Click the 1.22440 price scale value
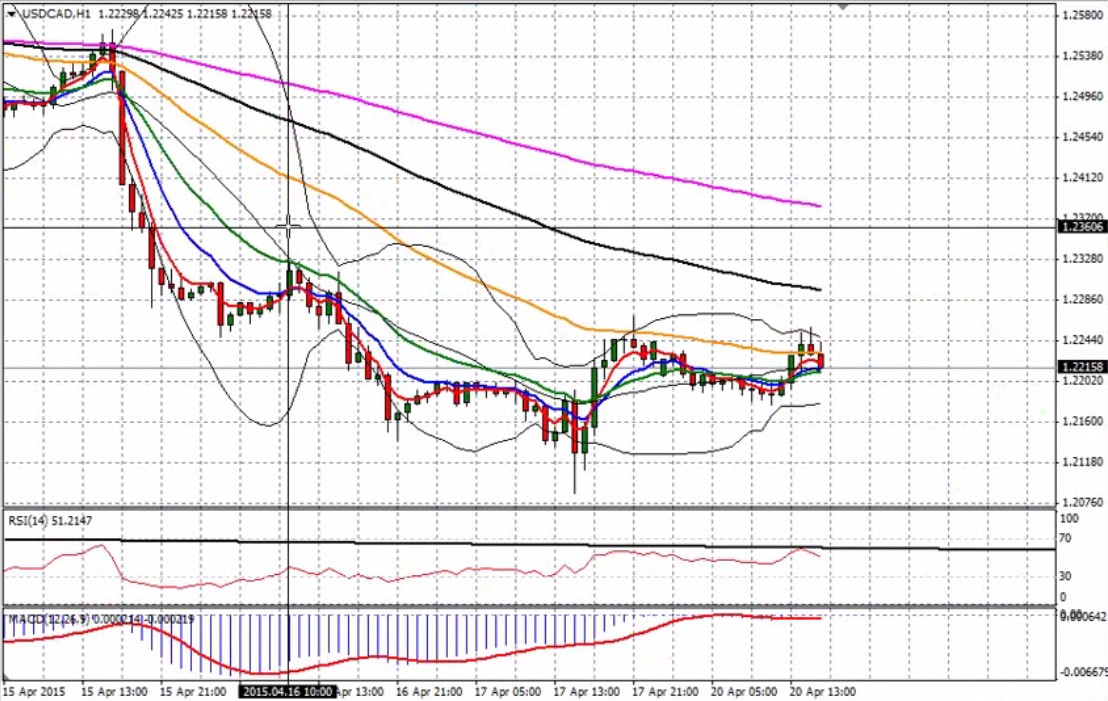This screenshot has height=701, width=1108. (1083, 340)
